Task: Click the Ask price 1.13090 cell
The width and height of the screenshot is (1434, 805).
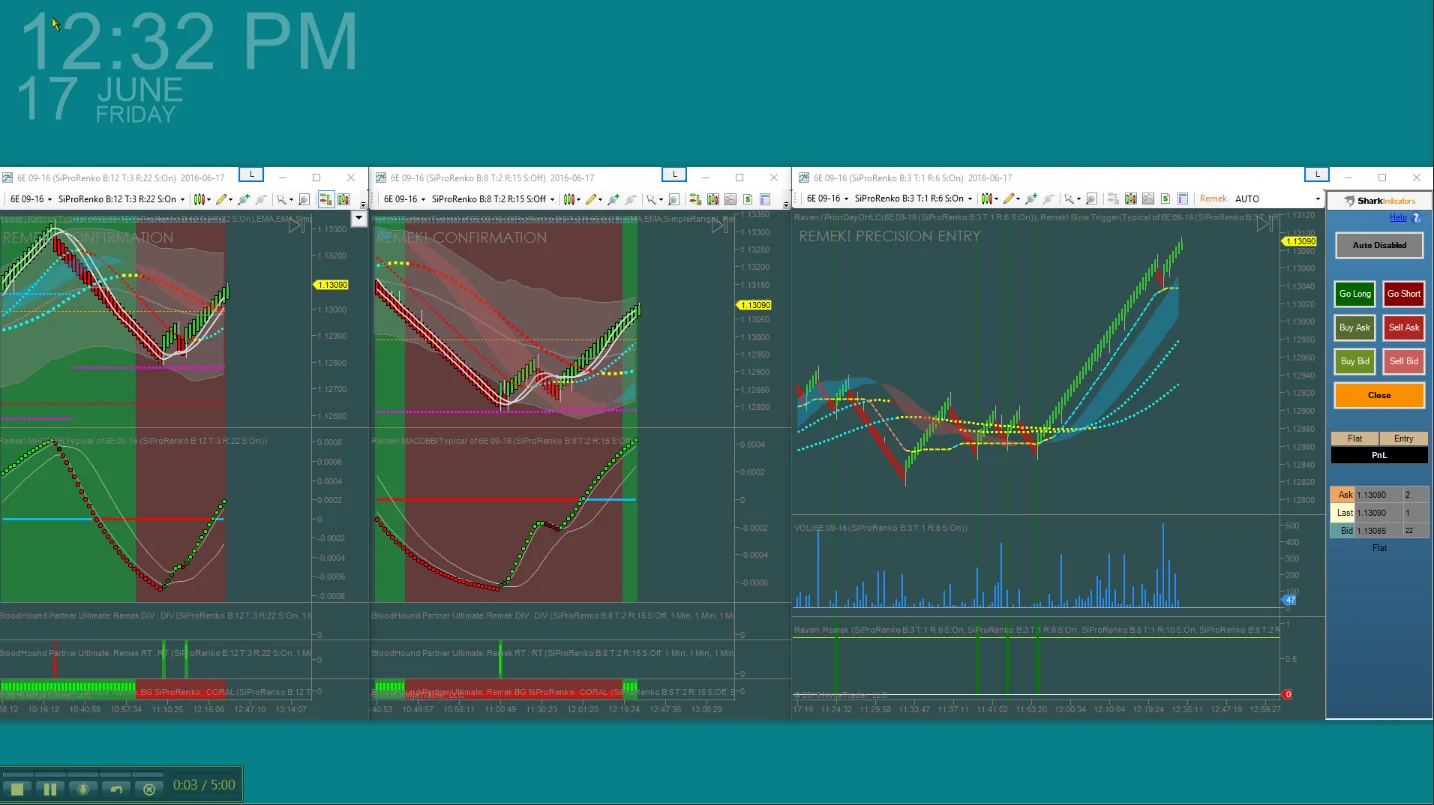Action: click(1379, 495)
